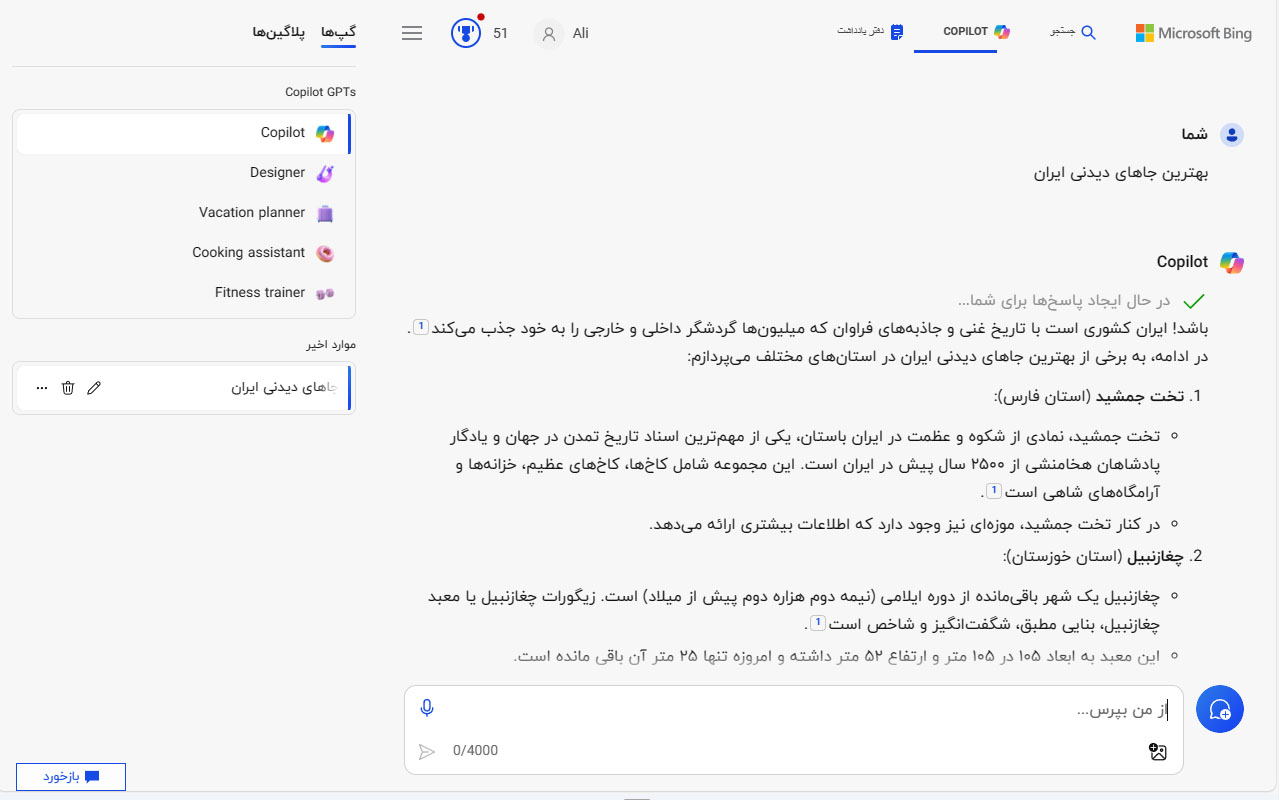Image resolution: width=1280 pixels, height=800 pixels.
Task: Open the hamburger menu next to the rewards badge
Action: coord(411,32)
